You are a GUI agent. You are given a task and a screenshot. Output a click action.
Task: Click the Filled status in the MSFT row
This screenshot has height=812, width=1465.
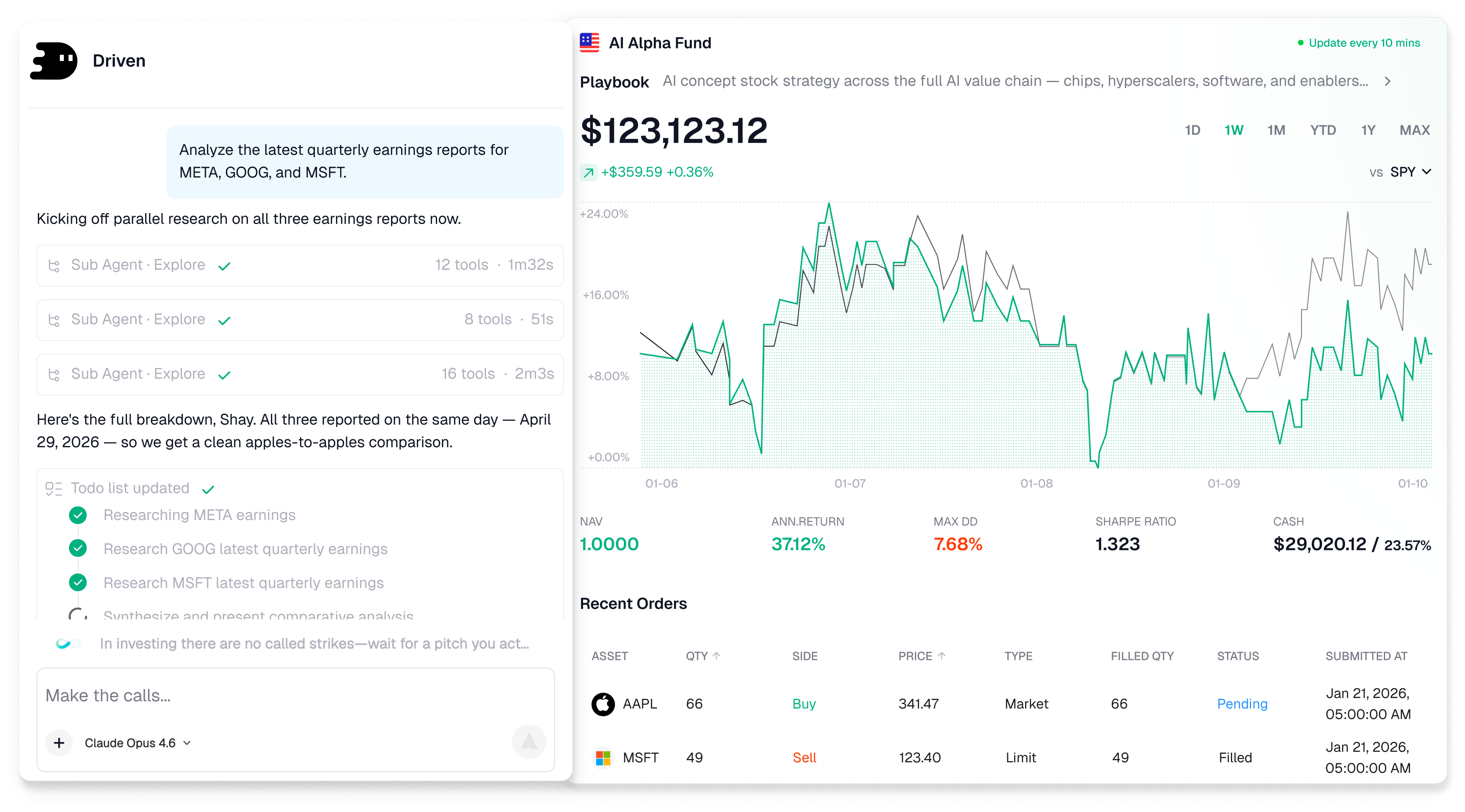(1235, 757)
